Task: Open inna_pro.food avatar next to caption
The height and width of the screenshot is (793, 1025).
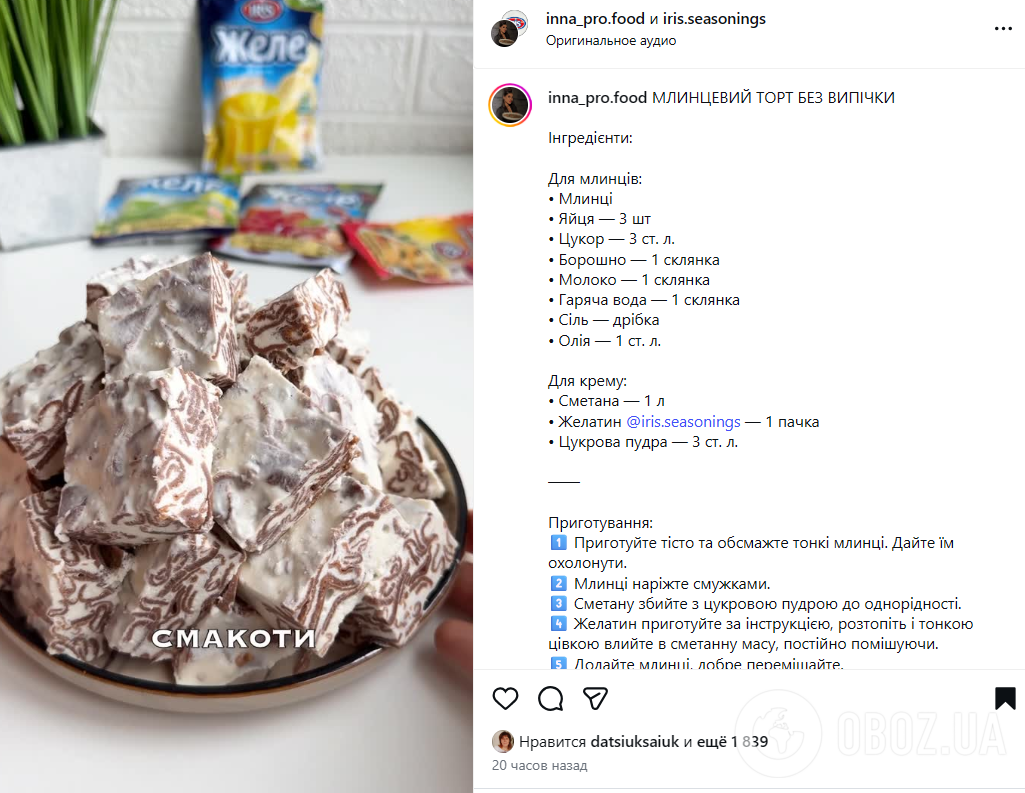Action: 510,105
